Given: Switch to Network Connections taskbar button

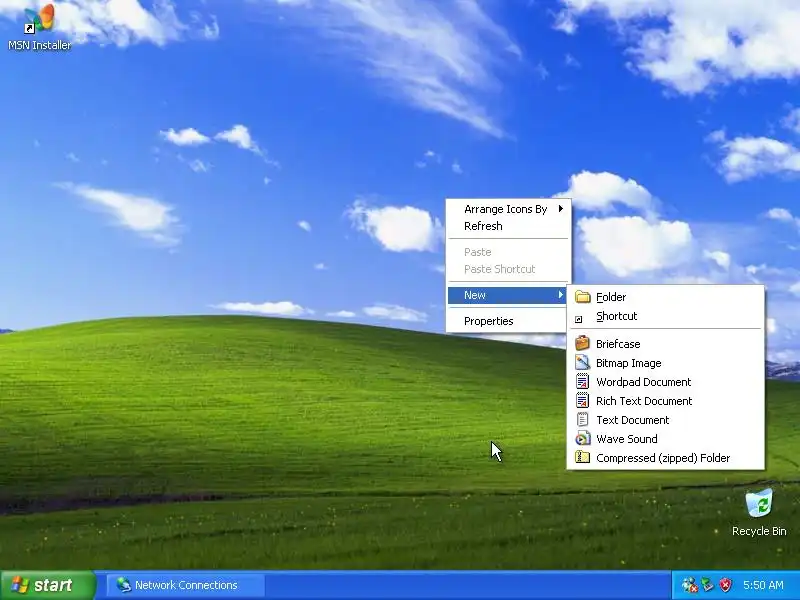Looking at the screenshot, I should tap(186, 585).
